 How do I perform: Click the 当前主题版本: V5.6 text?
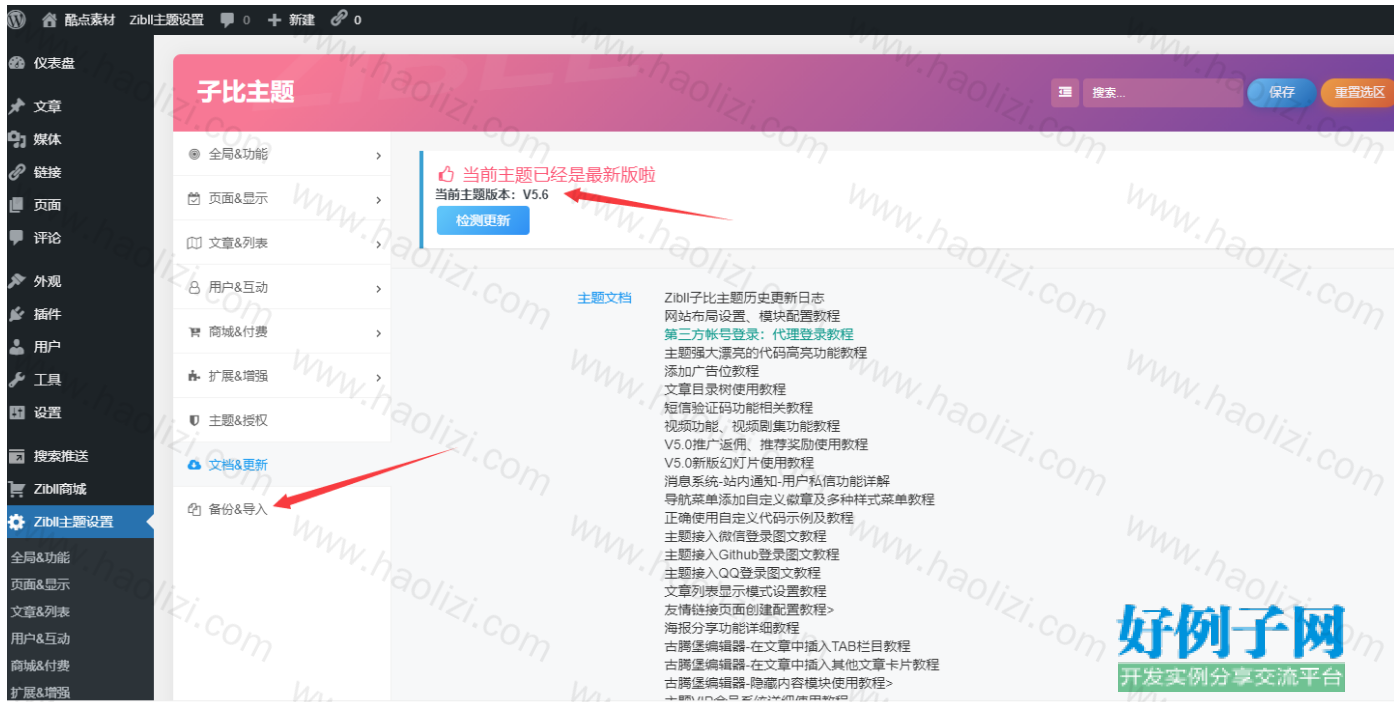(491, 194)
